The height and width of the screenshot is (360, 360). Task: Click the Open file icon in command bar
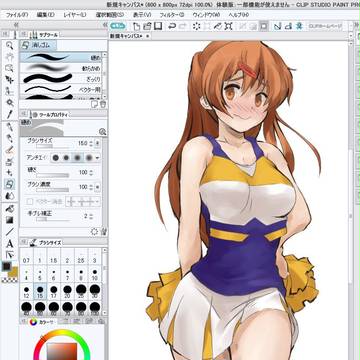pyautogui.click(x=147, y=26)
